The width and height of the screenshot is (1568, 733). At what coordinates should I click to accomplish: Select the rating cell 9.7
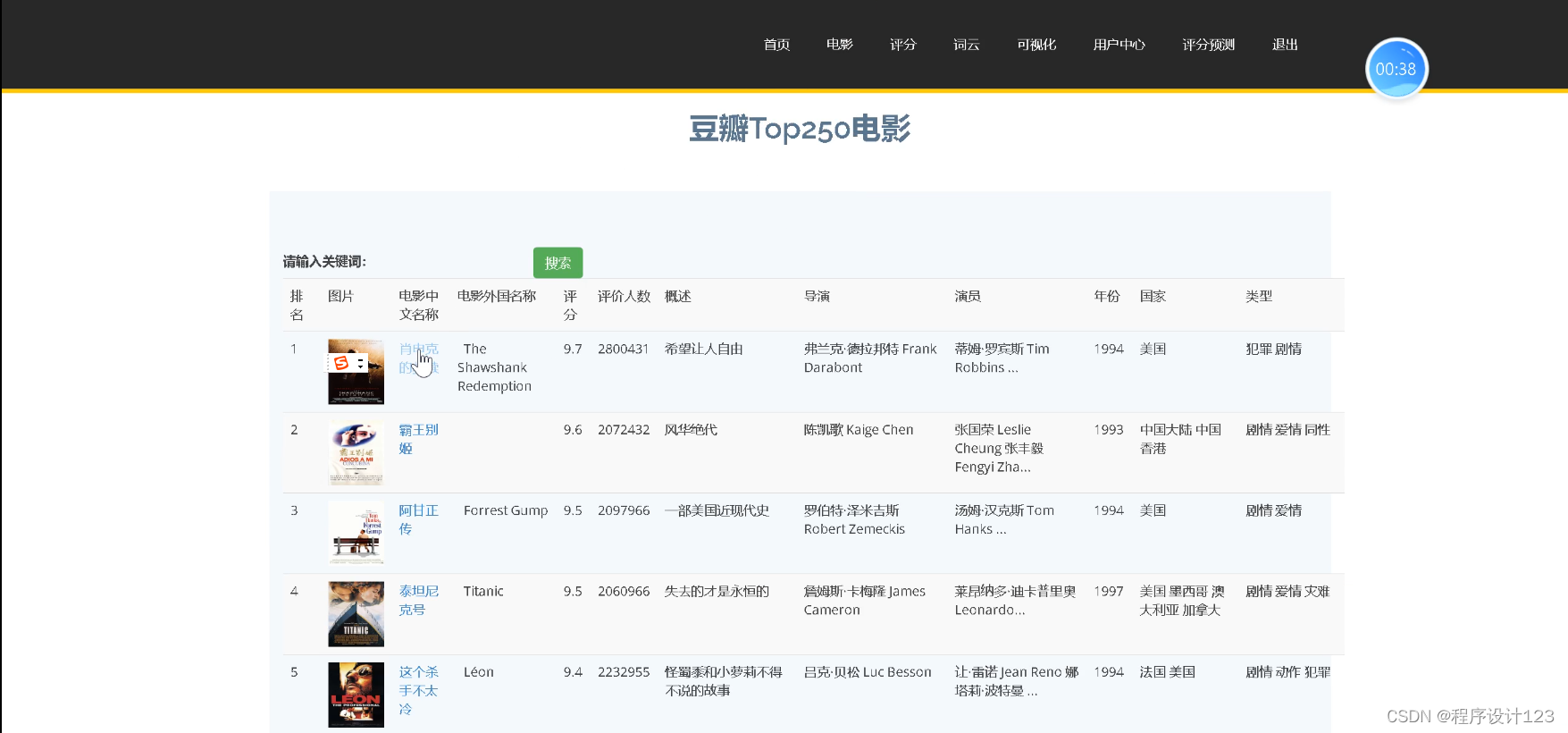573,349
